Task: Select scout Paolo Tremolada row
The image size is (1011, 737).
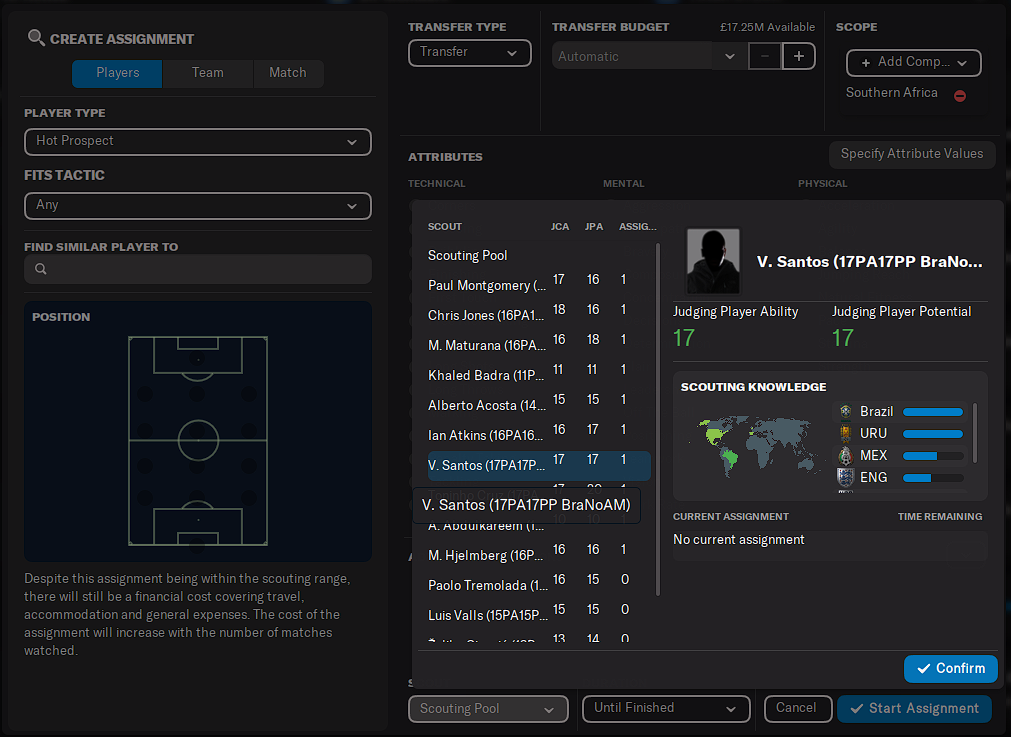Action: point(539,585)
